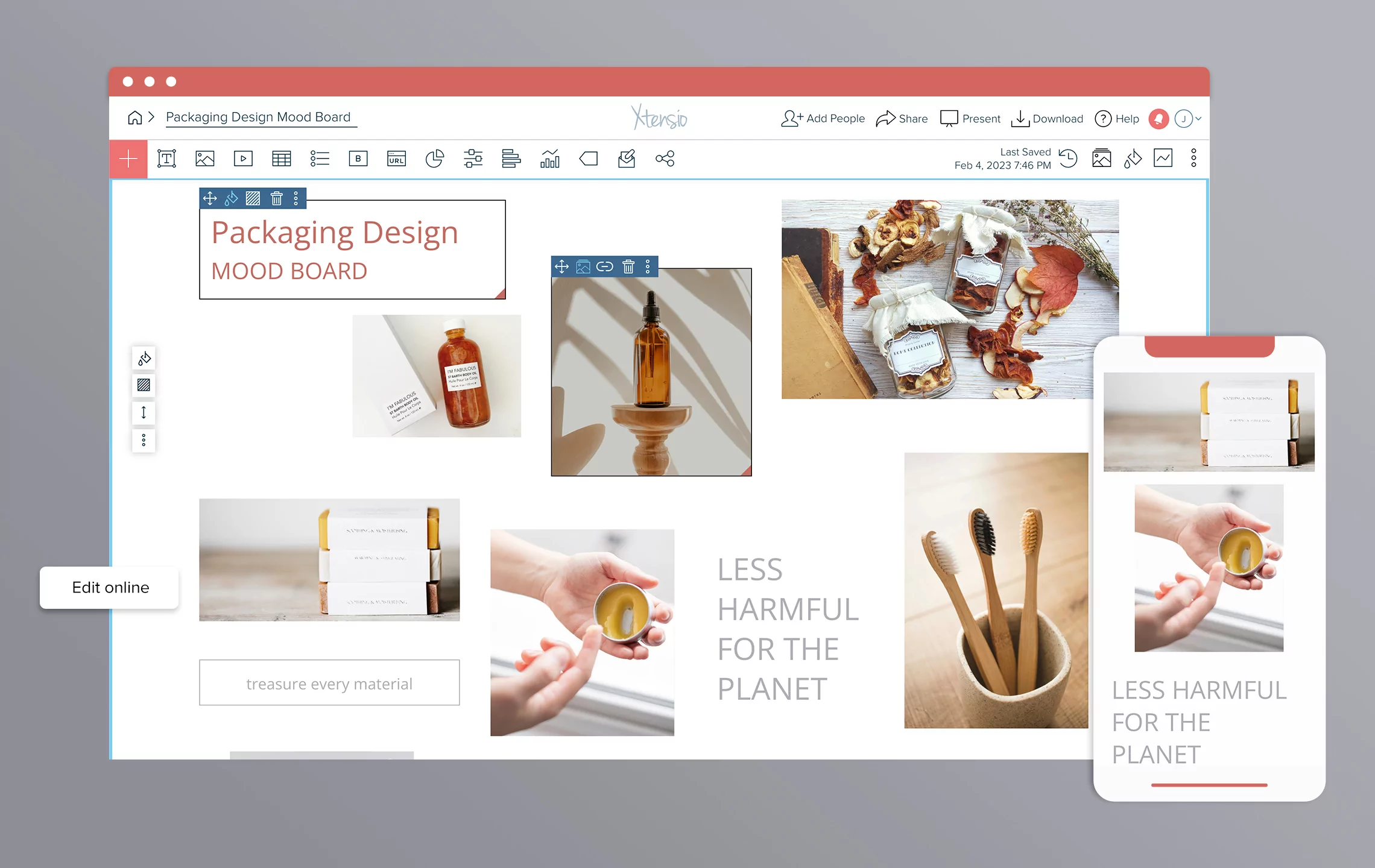Expand the top toolbar more options menu

coord(1193,159)
